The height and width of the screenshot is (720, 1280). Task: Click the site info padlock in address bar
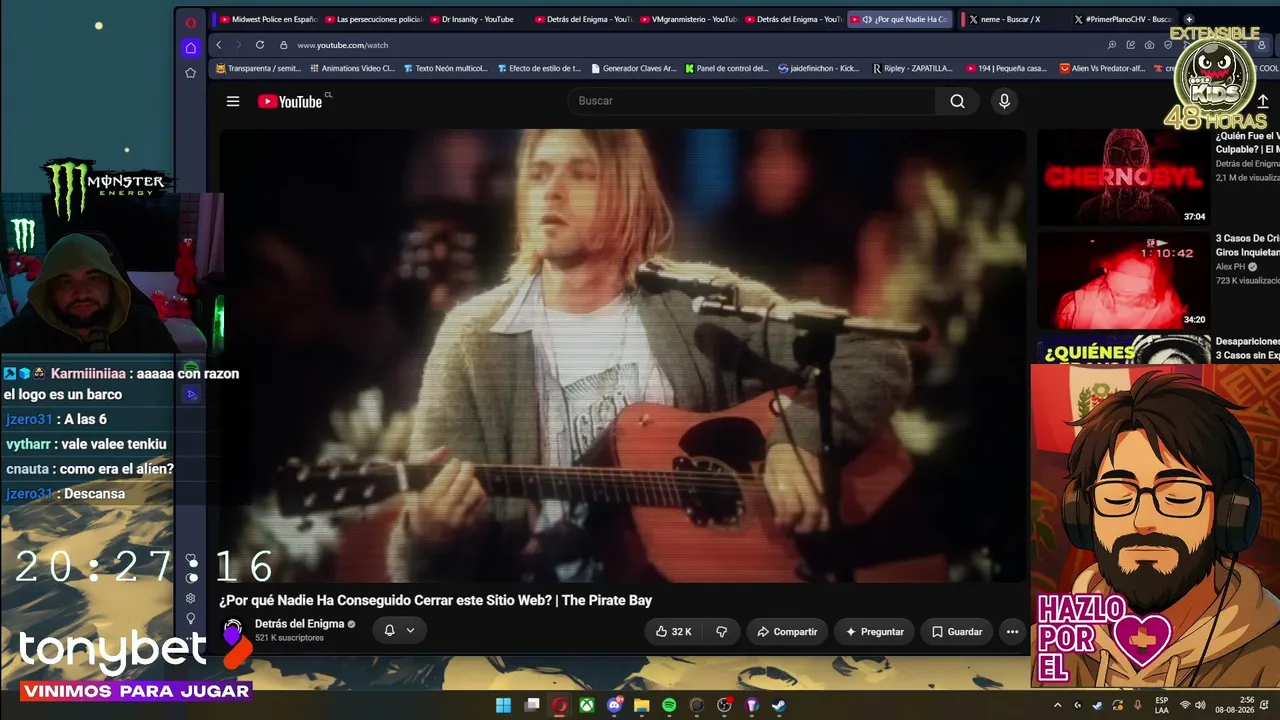(284, 45)
